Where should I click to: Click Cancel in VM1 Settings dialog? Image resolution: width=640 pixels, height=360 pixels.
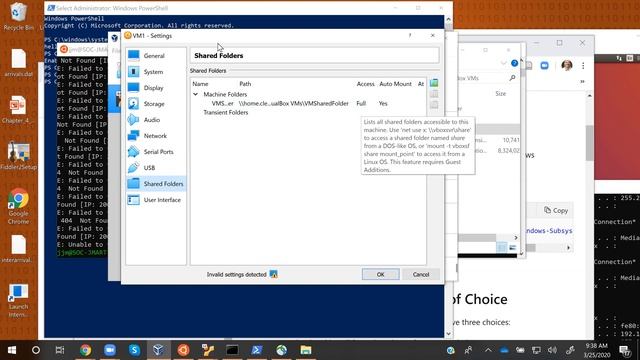(x=421, y=274)
